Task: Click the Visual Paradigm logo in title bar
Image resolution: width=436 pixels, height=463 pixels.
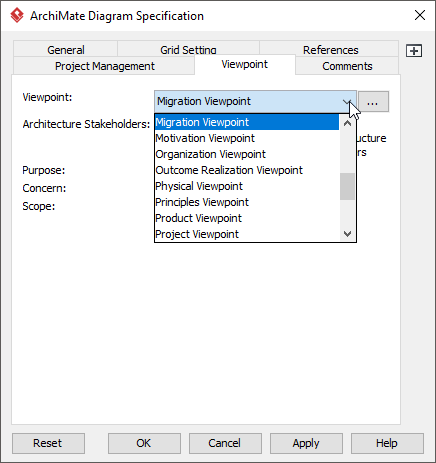Action: [x=17, y=15]
